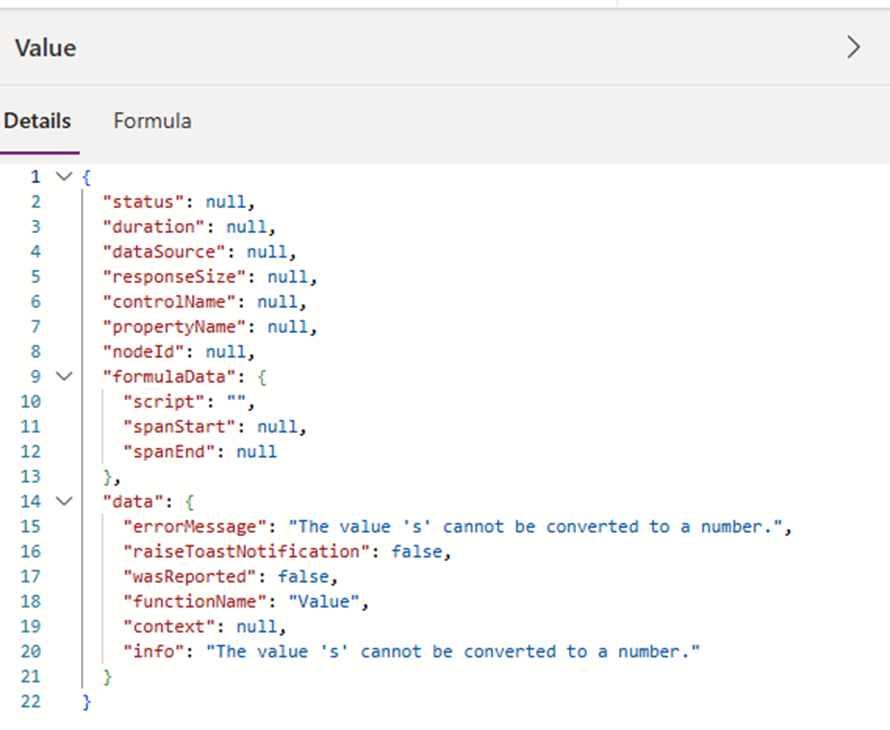
Task: Click the null value of spanEnd
Action: point(257,452)
